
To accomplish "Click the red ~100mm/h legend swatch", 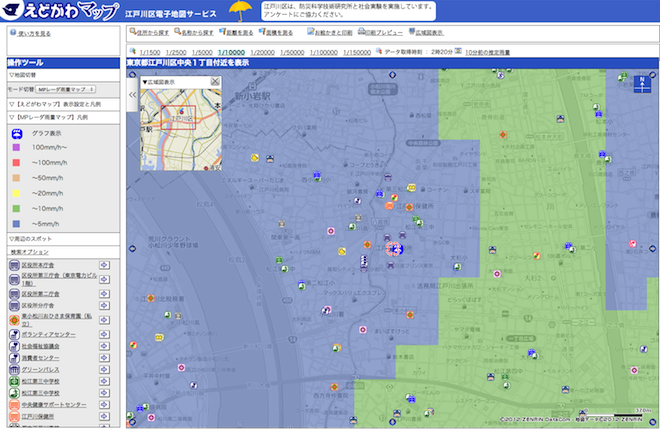I will (x=16, y=163).
